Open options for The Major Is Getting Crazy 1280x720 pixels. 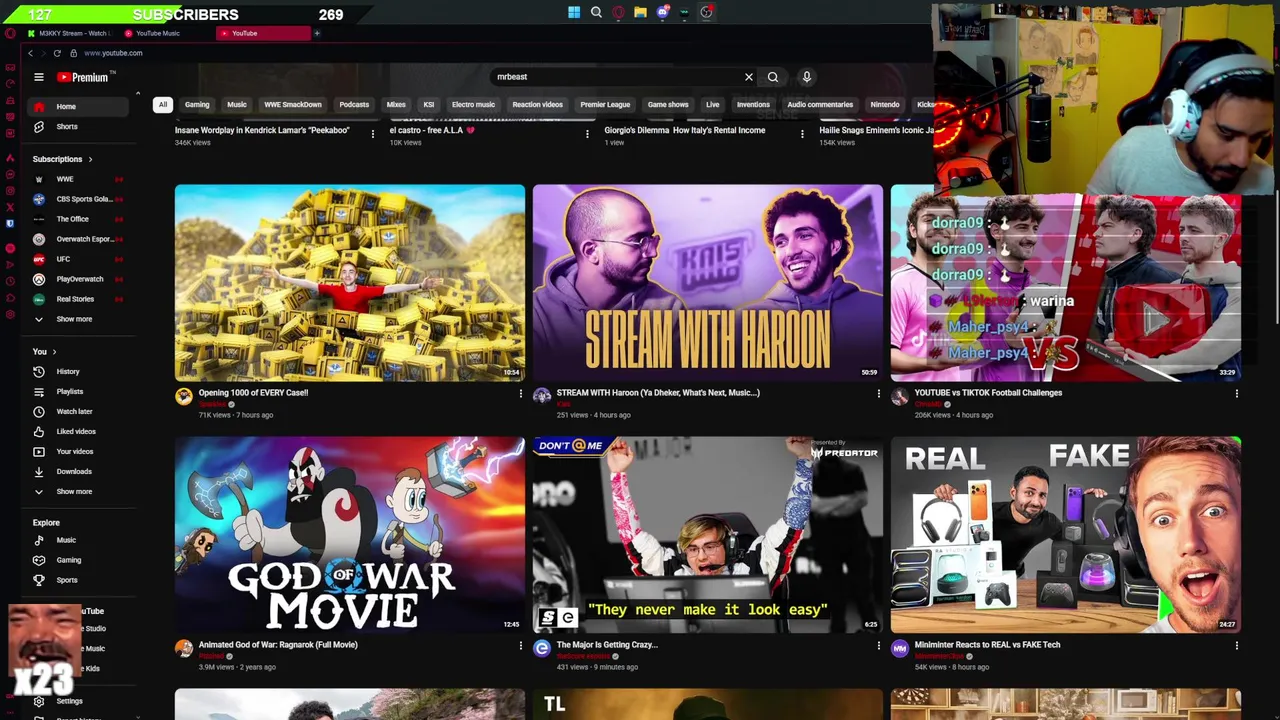coord(878,645)
